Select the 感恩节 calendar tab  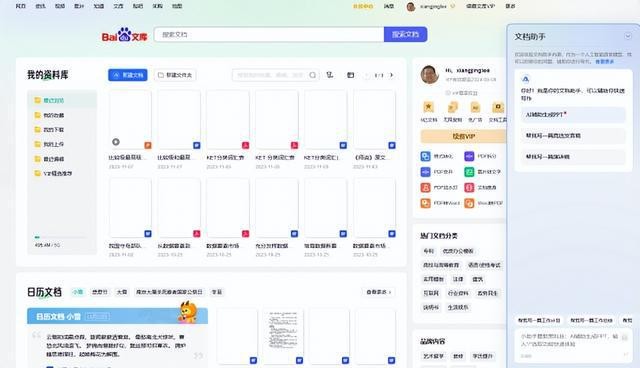100,292
